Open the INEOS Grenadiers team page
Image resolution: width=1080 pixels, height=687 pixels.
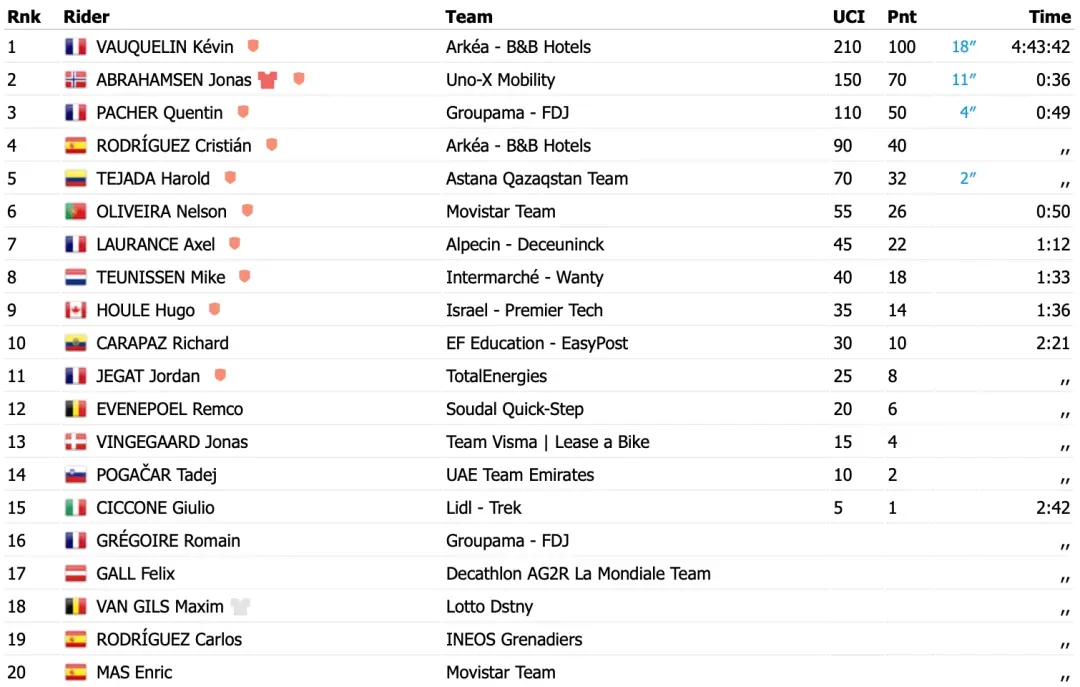514,639
